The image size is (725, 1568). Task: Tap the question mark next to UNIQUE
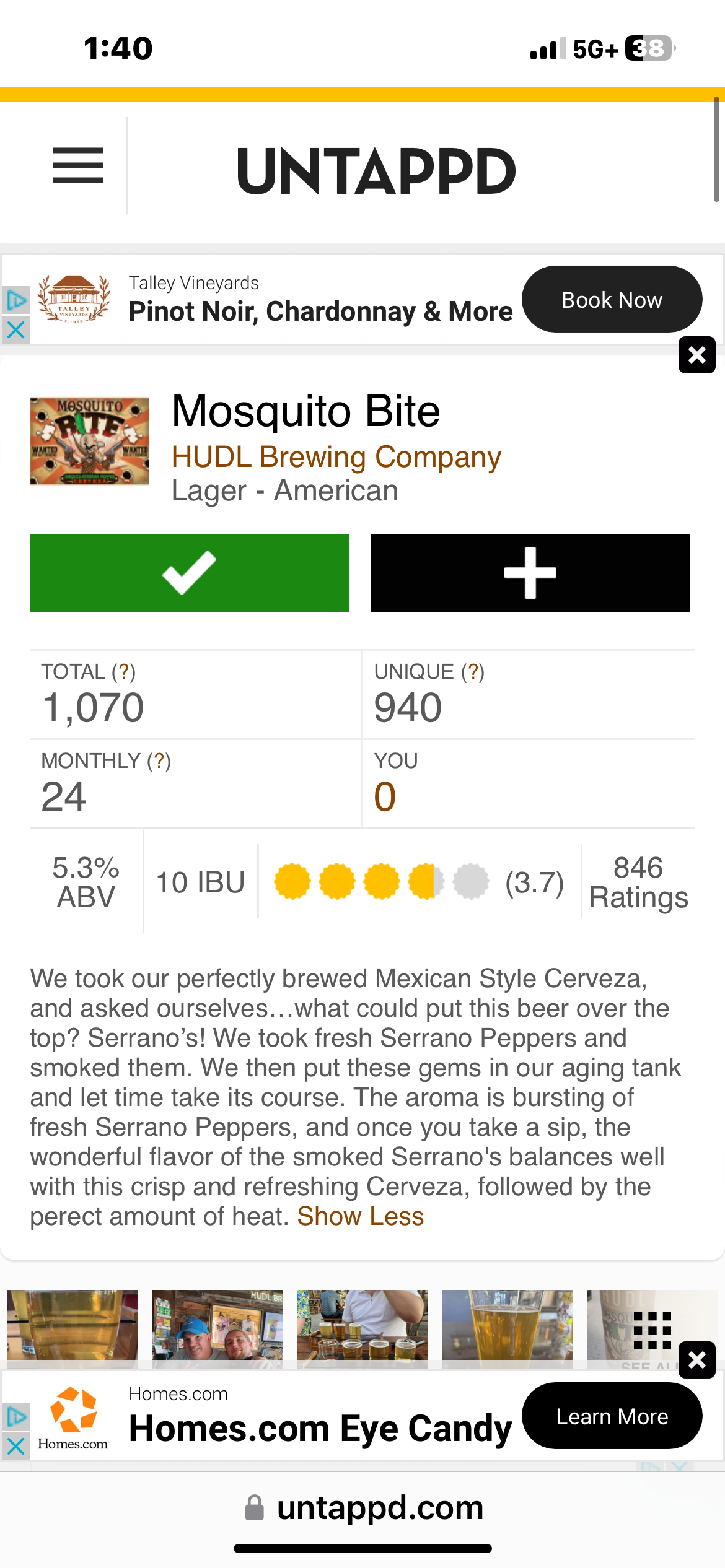473,671
